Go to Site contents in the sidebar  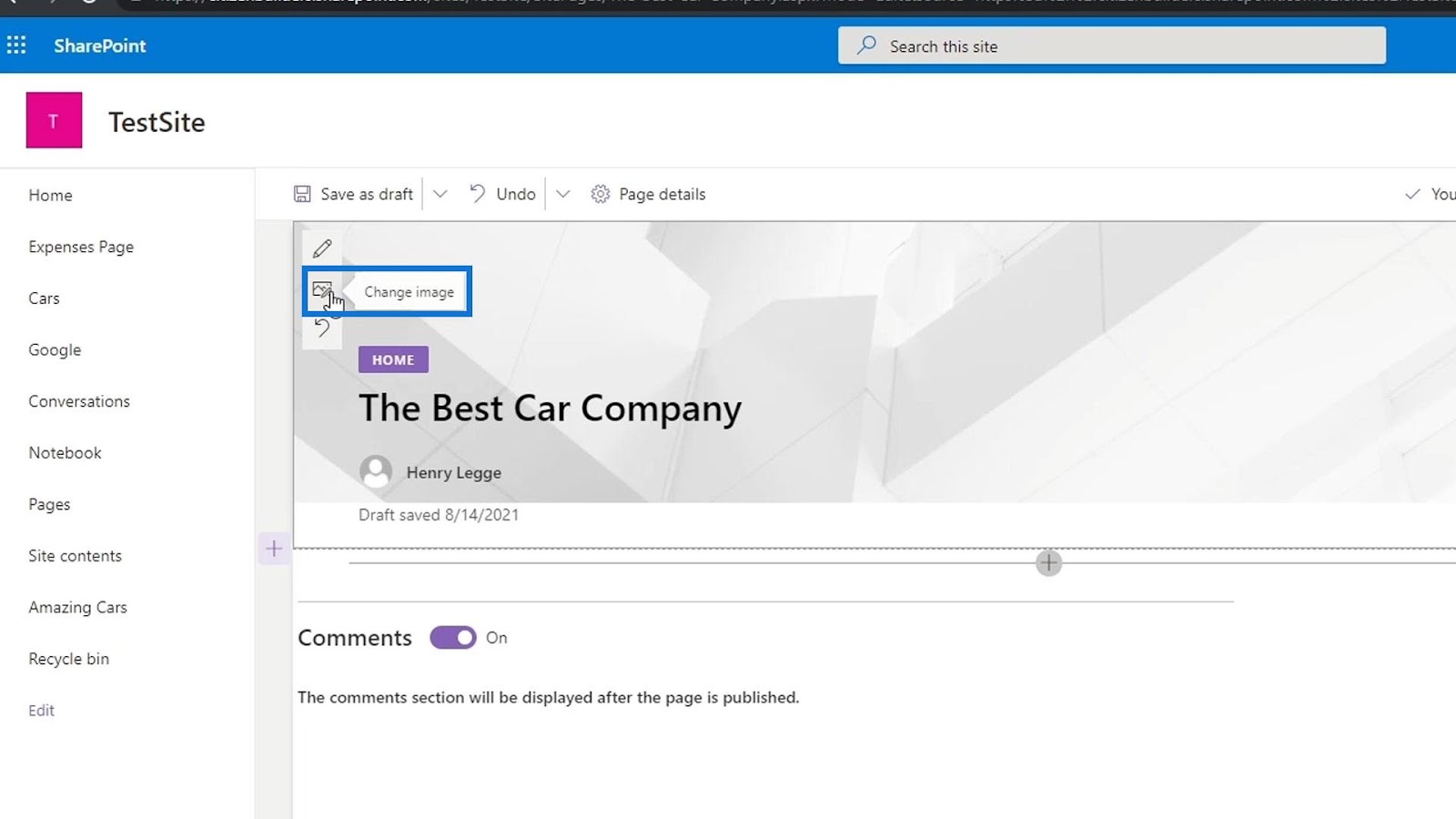(x=75, y=556)
